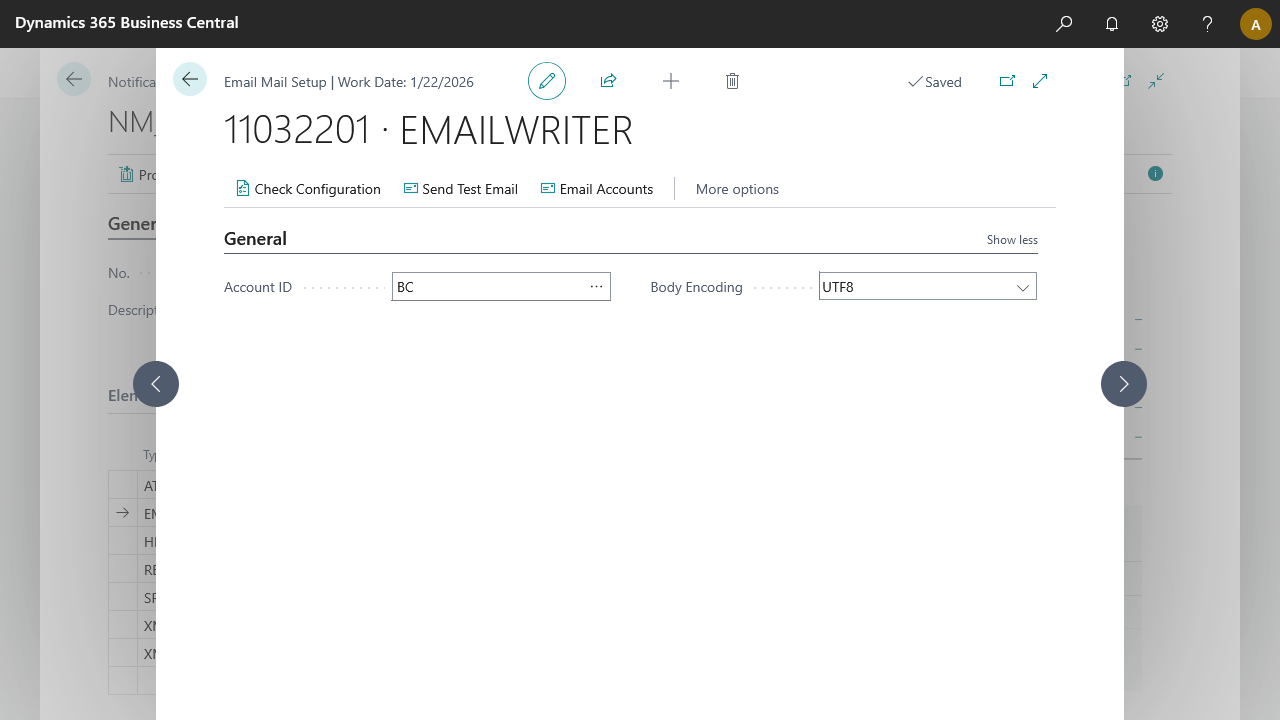Open the Account ID lookup ellipsis
This screenshot has height=720, width=1280.
pyautogui.click(x=597, y=287)
